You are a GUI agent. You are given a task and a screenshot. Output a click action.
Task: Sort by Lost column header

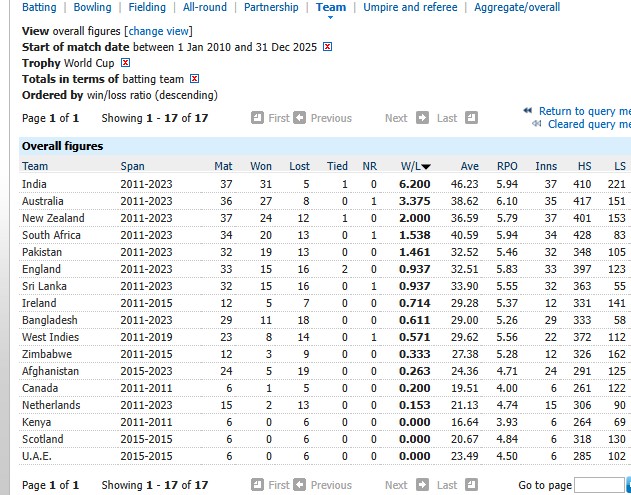point(299,166)
